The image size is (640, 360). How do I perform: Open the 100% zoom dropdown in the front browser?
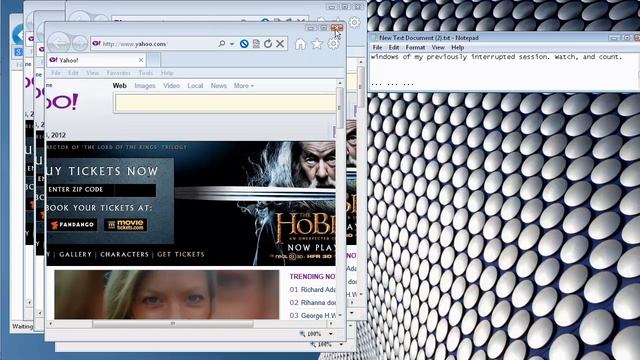(x=331, y=334)
